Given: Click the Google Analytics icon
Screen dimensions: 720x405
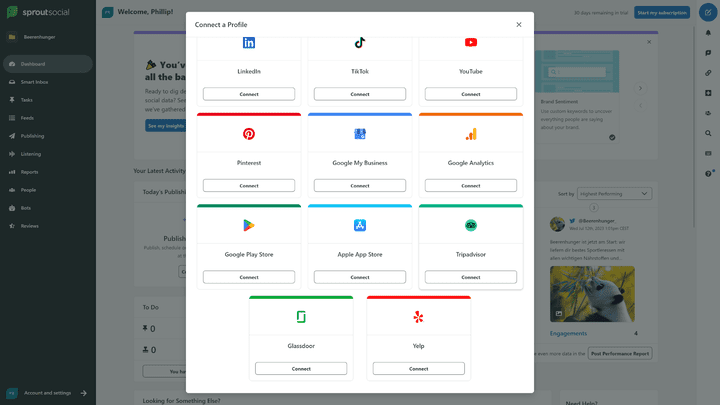Looking at the screenshot, I should click(471, 134).
